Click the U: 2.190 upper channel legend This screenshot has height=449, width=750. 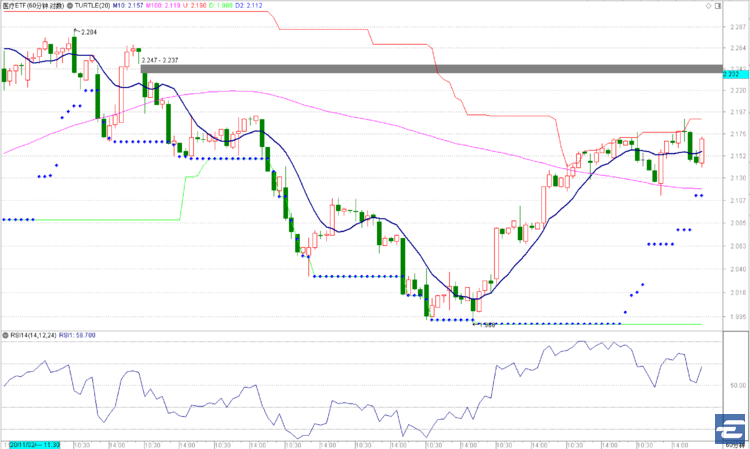[195, 6]
